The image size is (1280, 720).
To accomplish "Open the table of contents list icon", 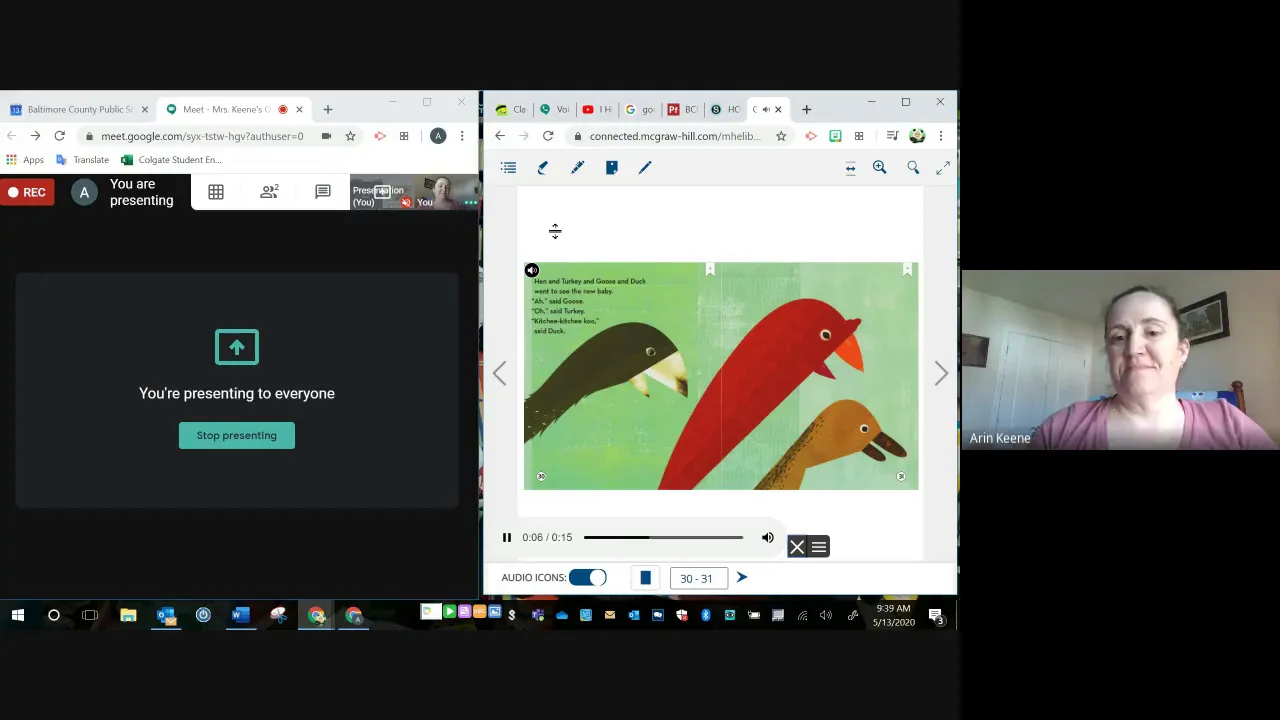I will coord(509,168).
